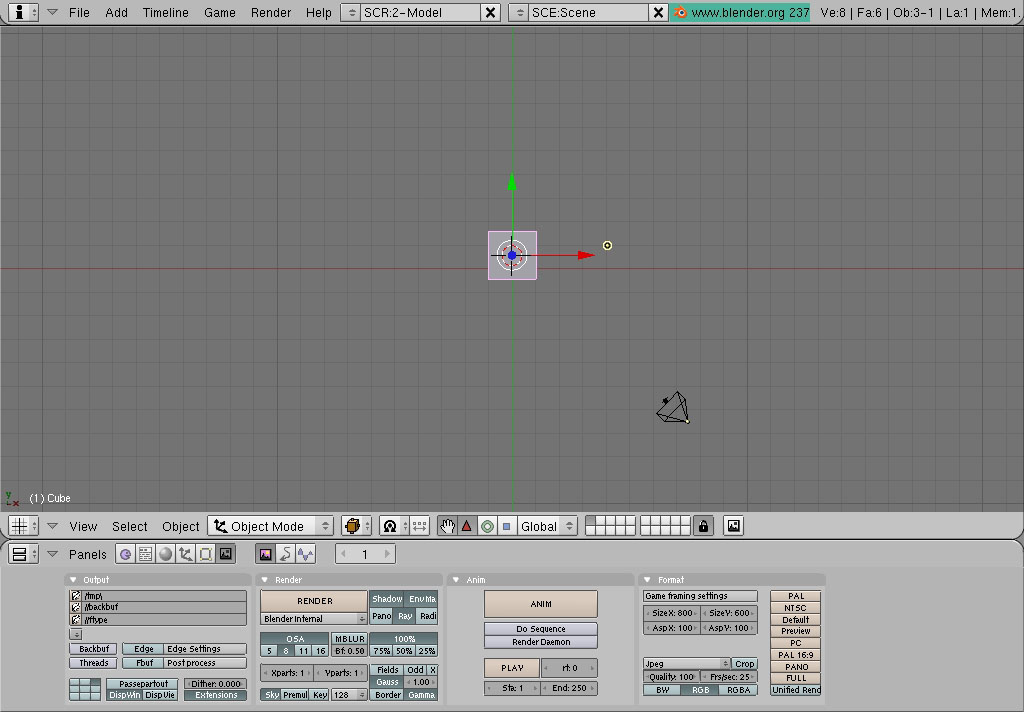
Task: Open the Select menu in 3D view header
Action: coord(129,526)
